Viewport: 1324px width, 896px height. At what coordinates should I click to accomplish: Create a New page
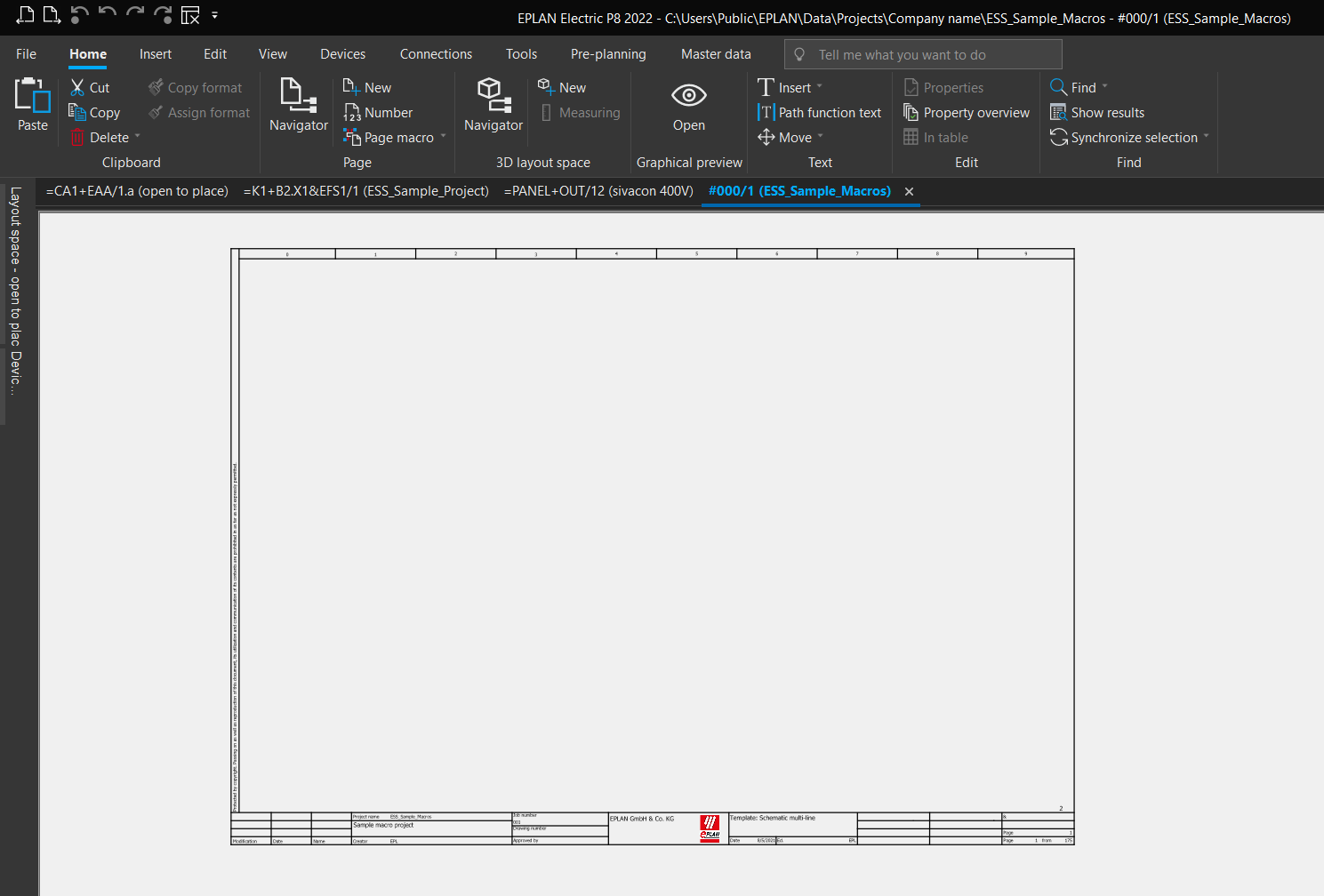tap(367, 87)
